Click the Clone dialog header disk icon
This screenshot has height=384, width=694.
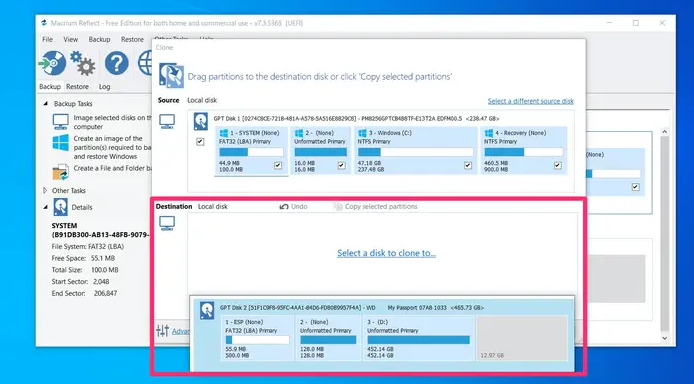(171, 76)
